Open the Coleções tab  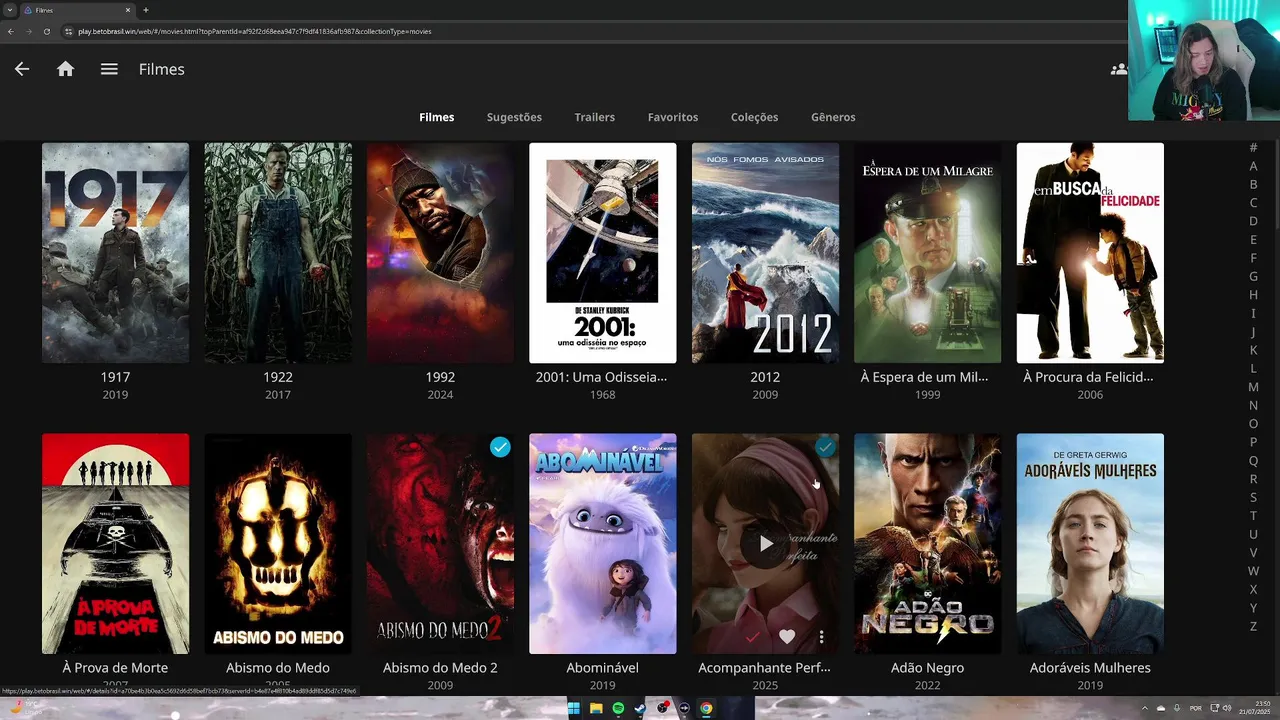pyautogui.click(x=754, y=117)
